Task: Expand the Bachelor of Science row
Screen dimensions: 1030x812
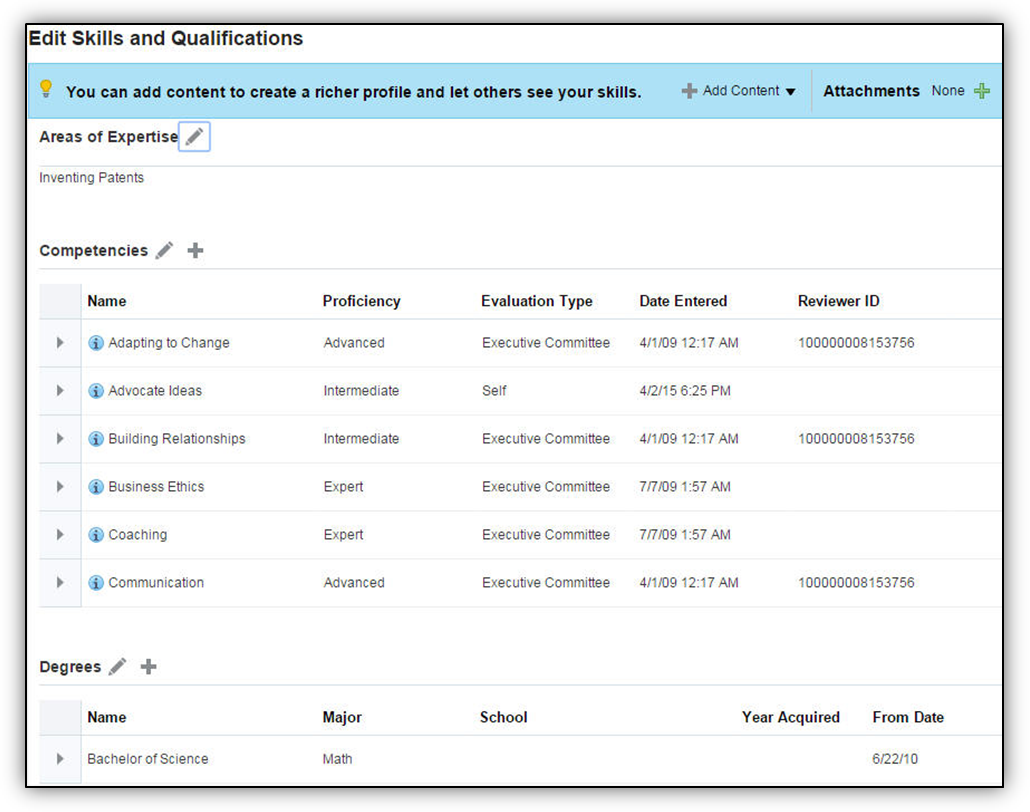Action: point(60,759)
